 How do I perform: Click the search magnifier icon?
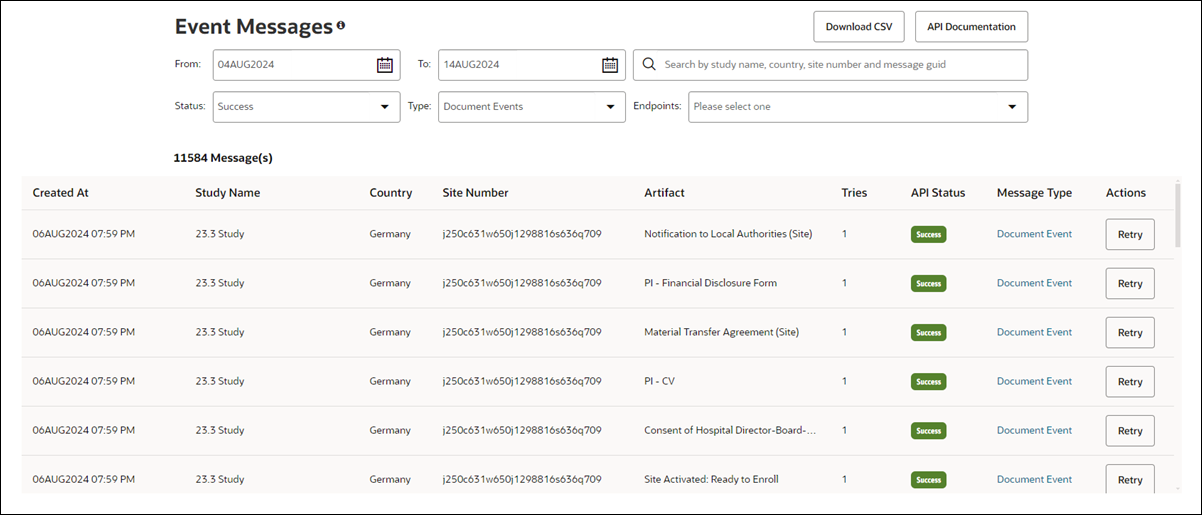pyautogui.click(x=649, y=64)
